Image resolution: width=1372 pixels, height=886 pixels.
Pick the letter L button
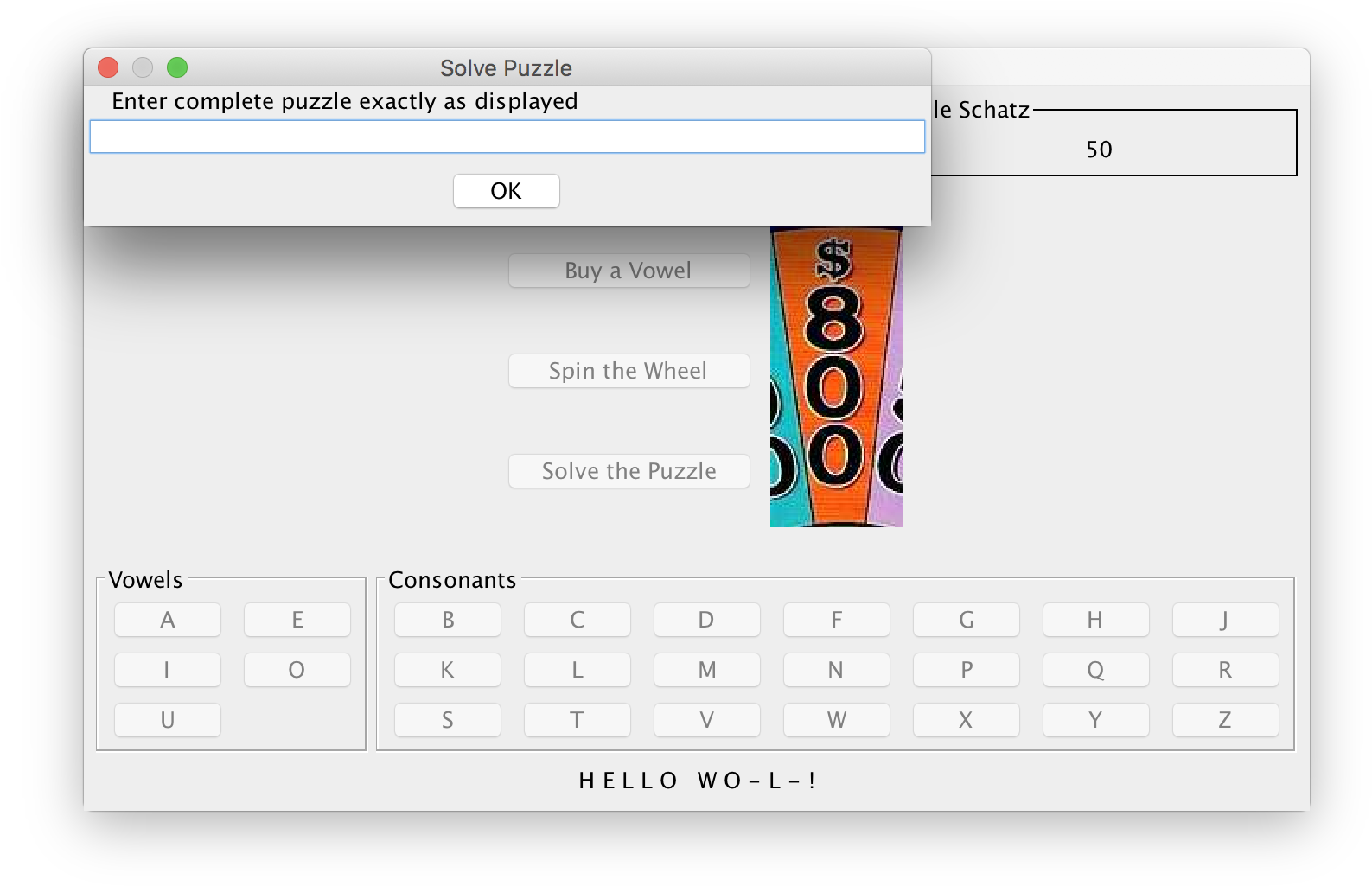(x=578, y=670)
